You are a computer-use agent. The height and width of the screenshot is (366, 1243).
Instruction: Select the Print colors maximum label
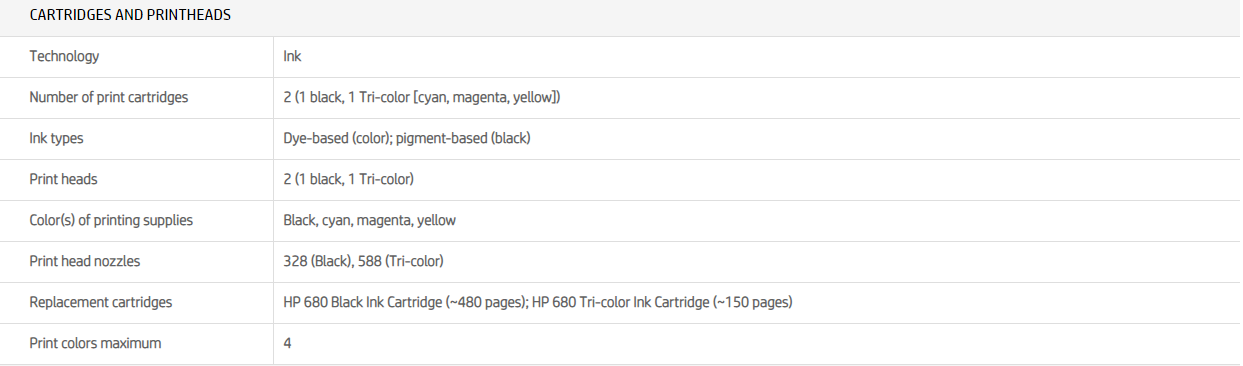click(95, 343)
